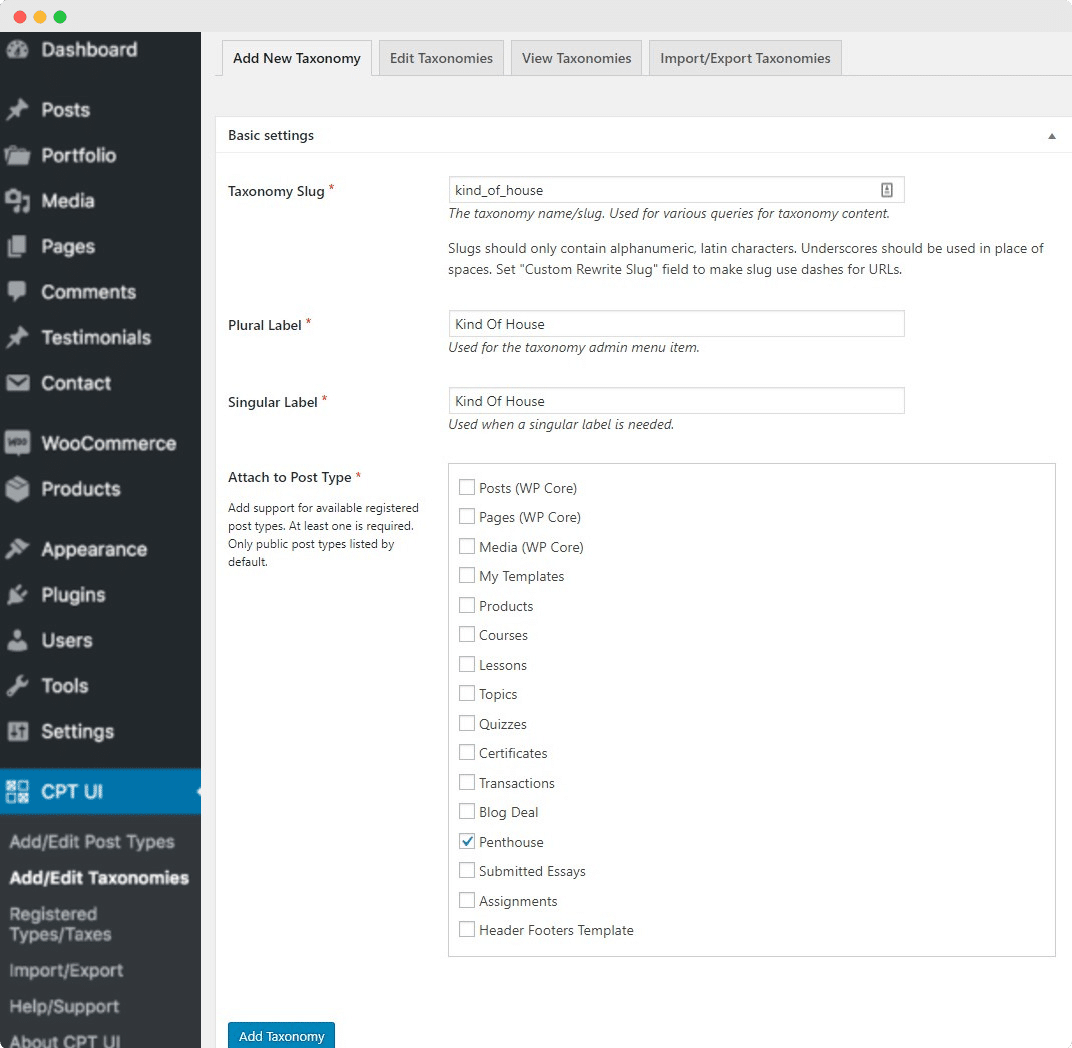The image size is (1072, 1048).
Task: Click the Dashboard gauge icon
Action: point(18,49)
